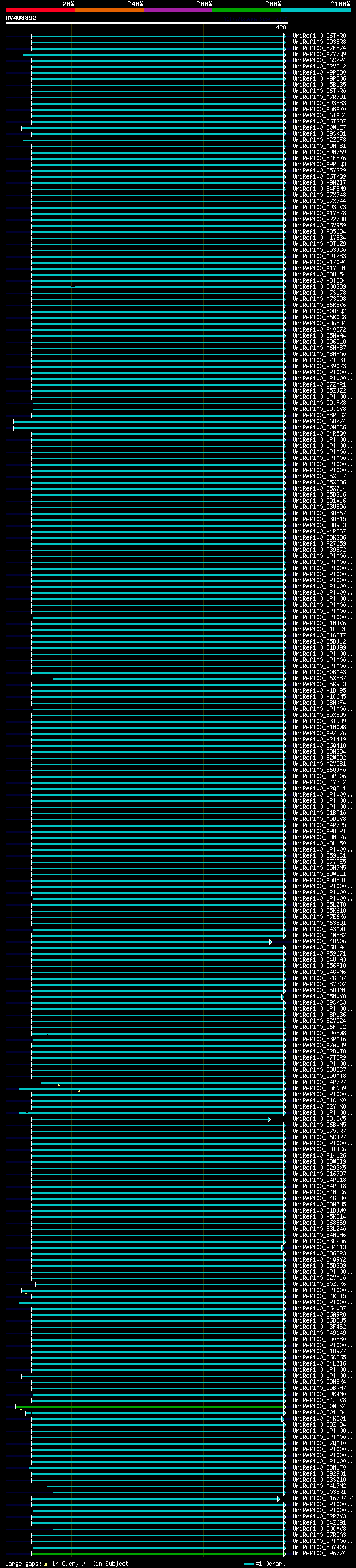
Task: Click the red 20% identity legend segment
Action: pyautogui.click(x=39, y=10)
